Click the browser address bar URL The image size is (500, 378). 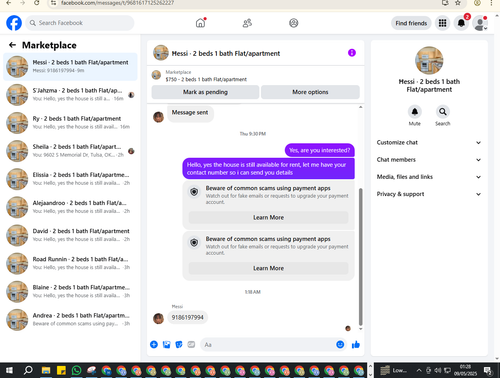click(117, 3)
